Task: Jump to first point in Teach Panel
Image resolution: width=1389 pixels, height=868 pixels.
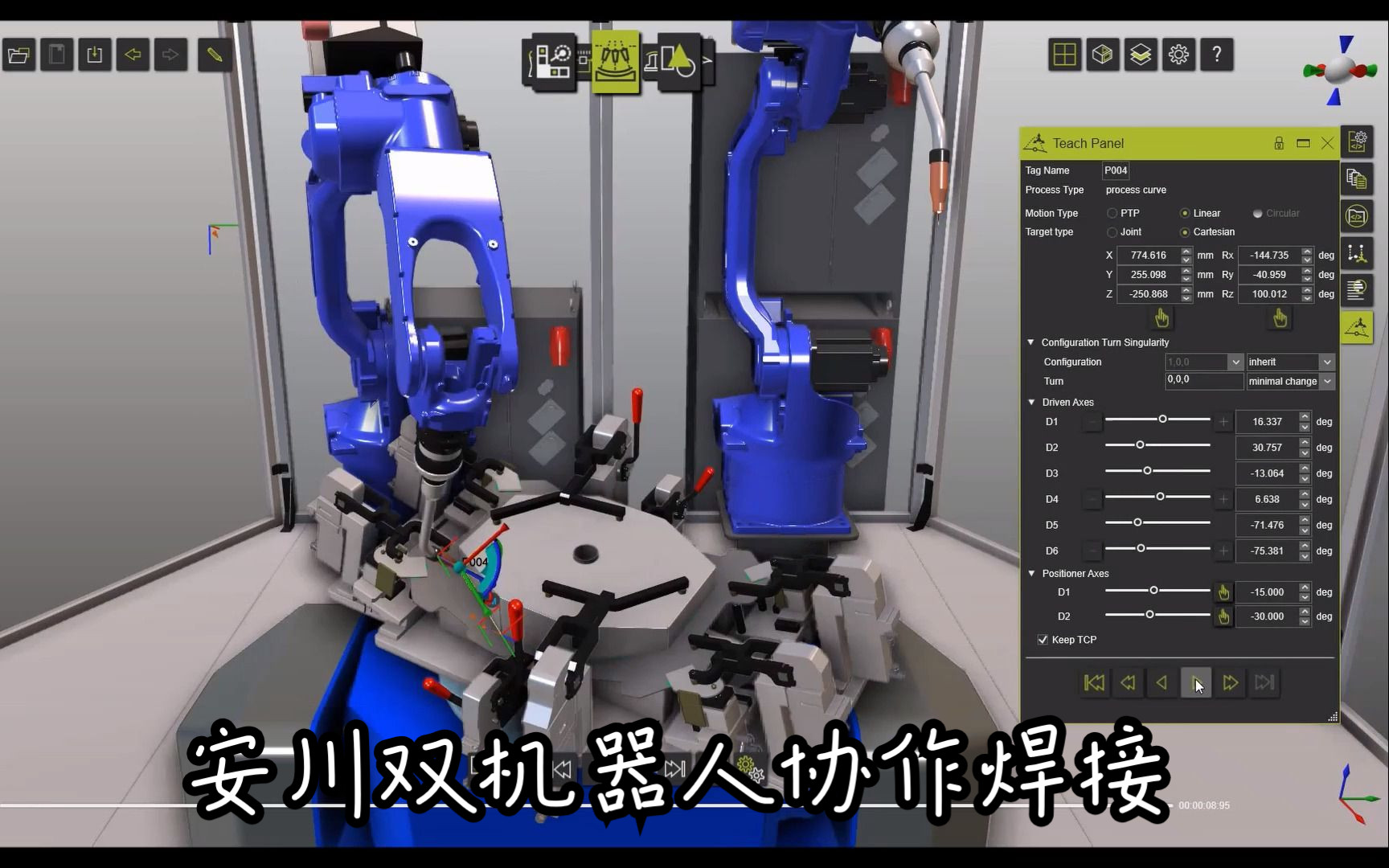Action: click(1094, 683)
